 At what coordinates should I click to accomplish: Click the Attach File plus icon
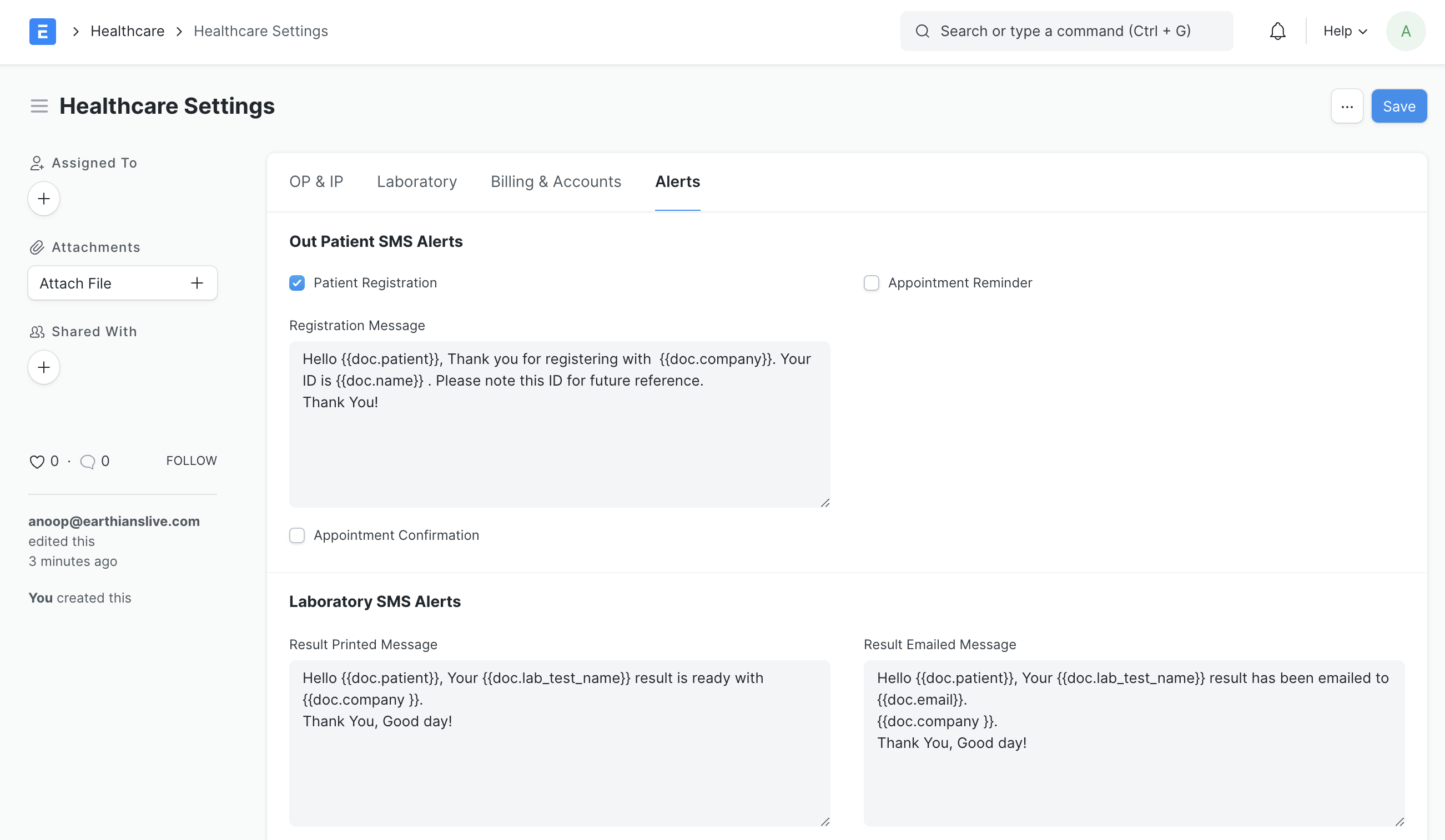(x=197, y=283)
